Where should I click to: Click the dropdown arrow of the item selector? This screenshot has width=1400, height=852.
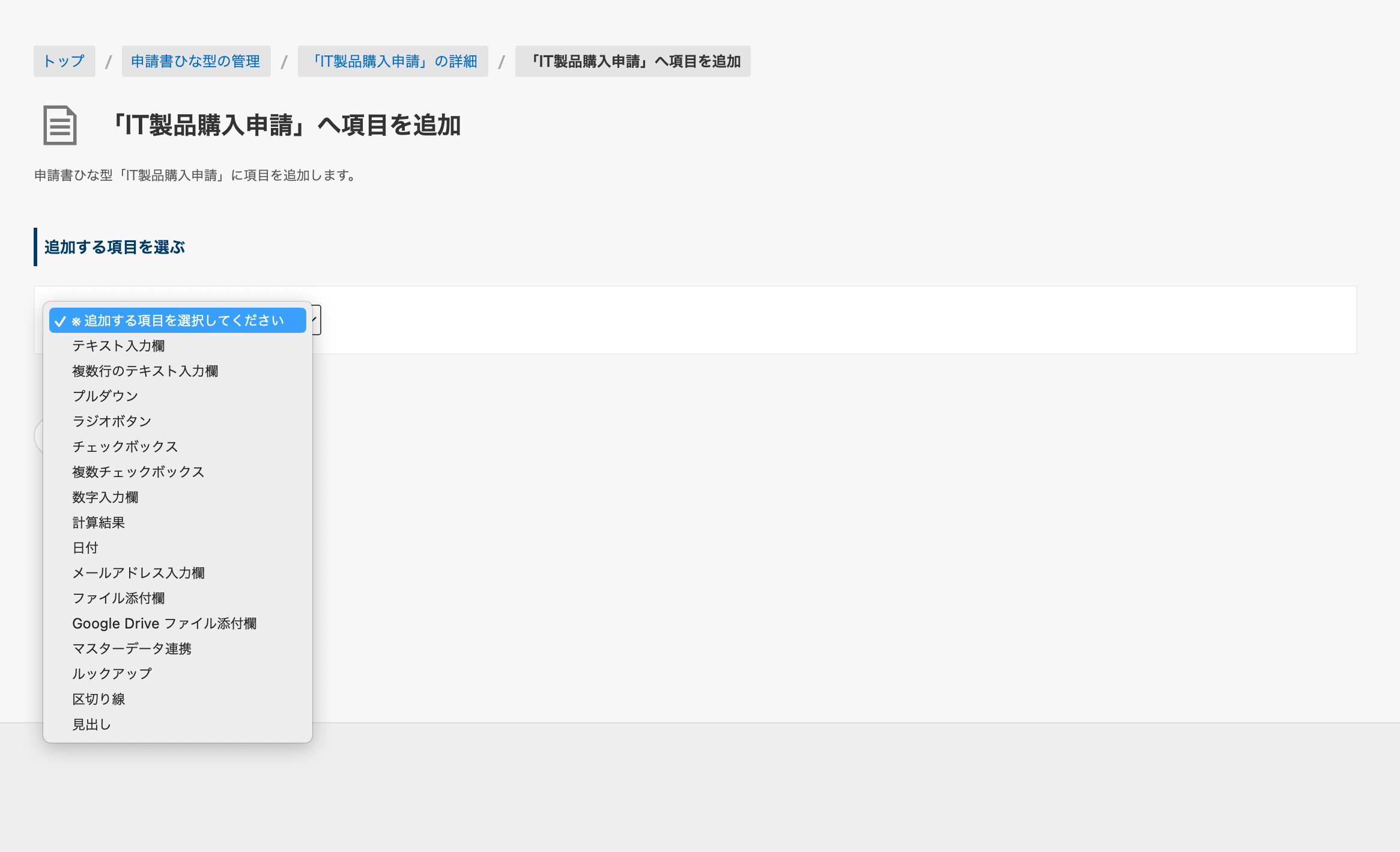[x=315, y=320]
